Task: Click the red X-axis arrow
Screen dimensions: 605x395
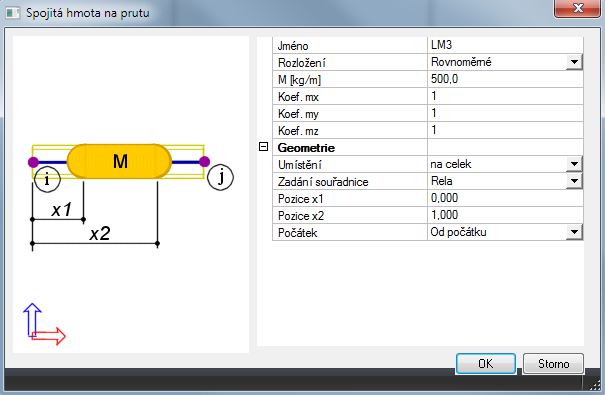Action: pos(49,336)
